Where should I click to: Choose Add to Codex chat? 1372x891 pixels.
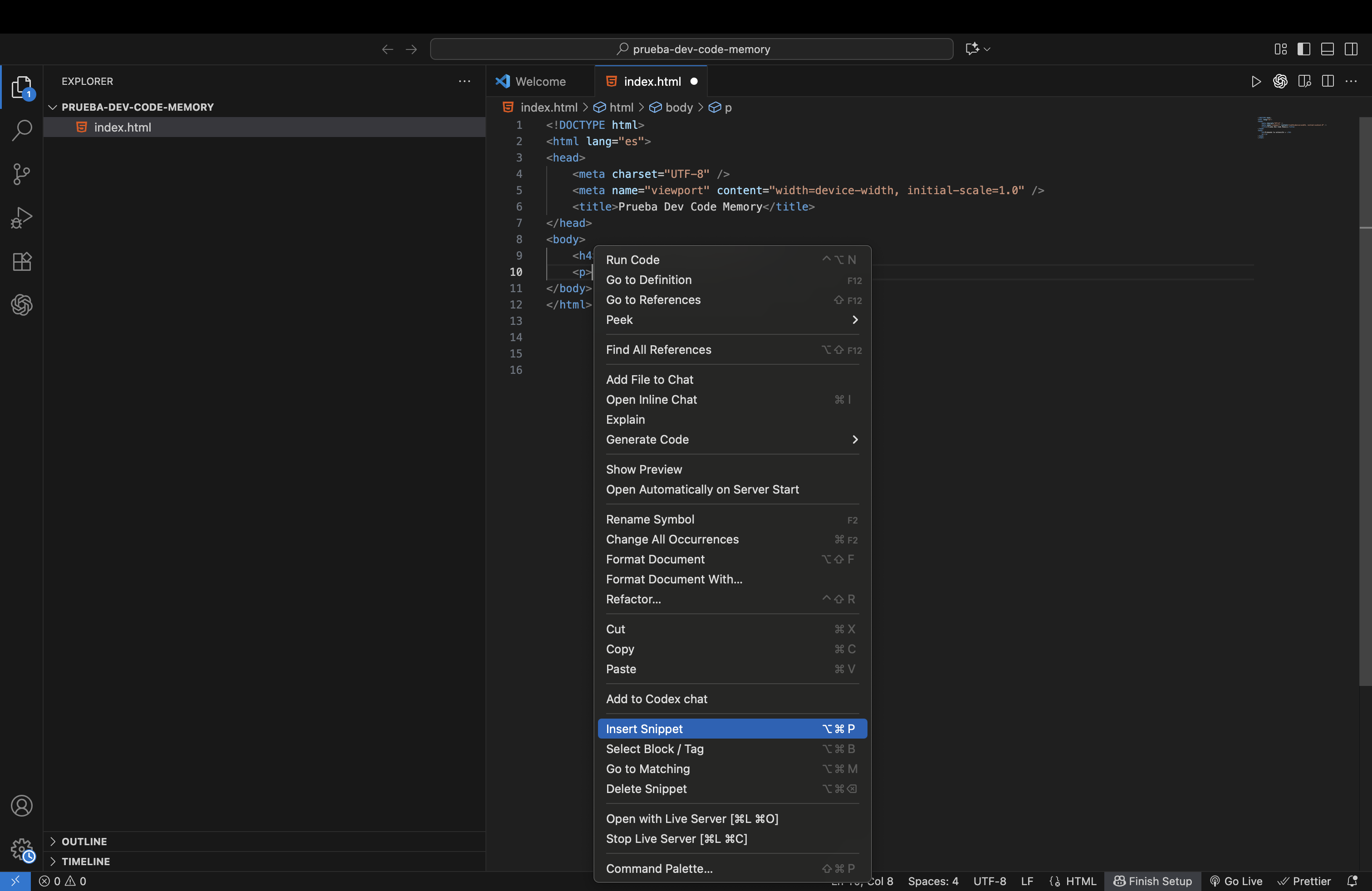732,699
